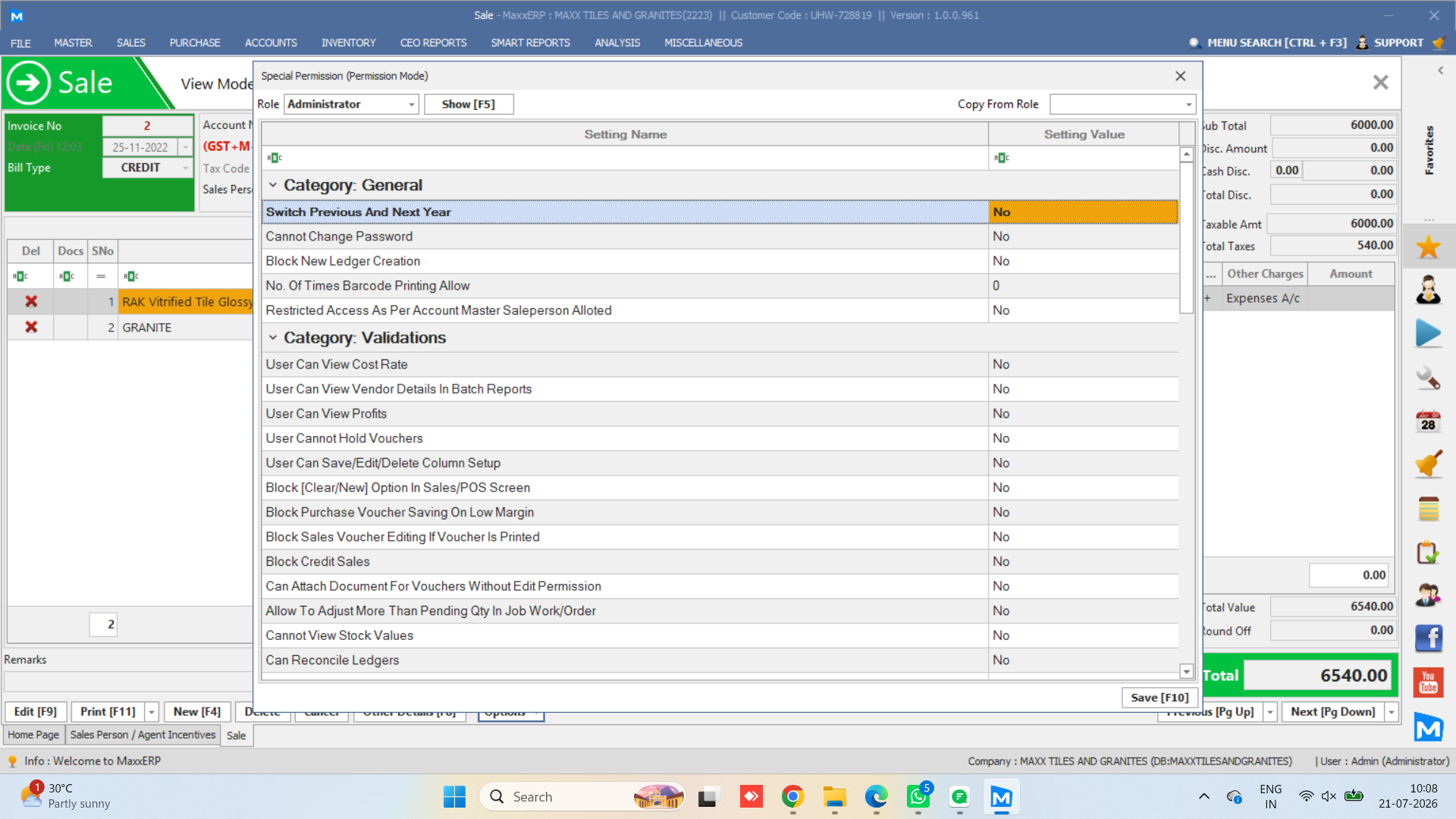Viewport: 1456px width, 819px height.
Task: Open File Explorer from taskbar
Action: coord(834,797)
